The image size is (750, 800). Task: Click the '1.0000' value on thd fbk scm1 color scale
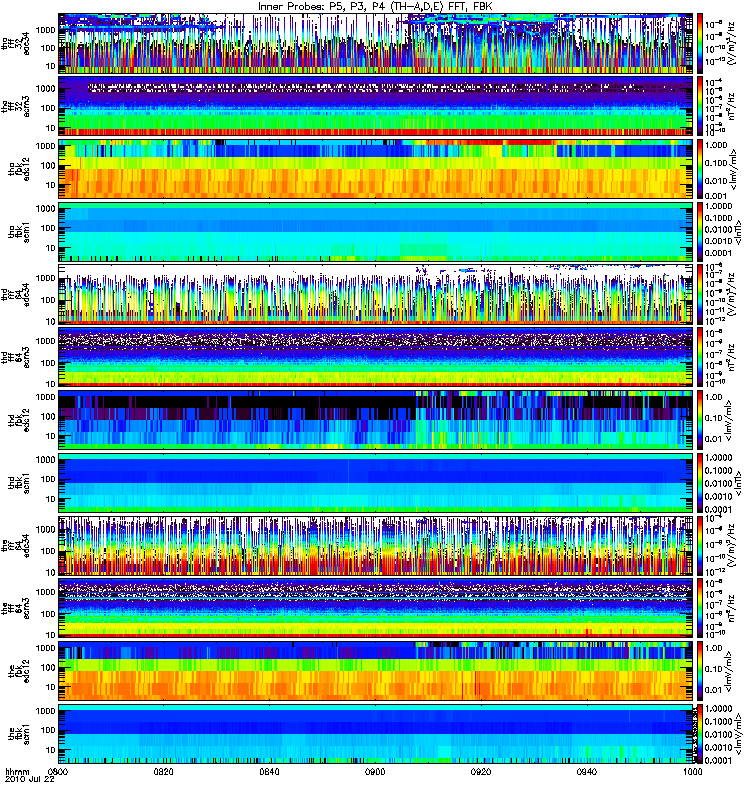718,458
